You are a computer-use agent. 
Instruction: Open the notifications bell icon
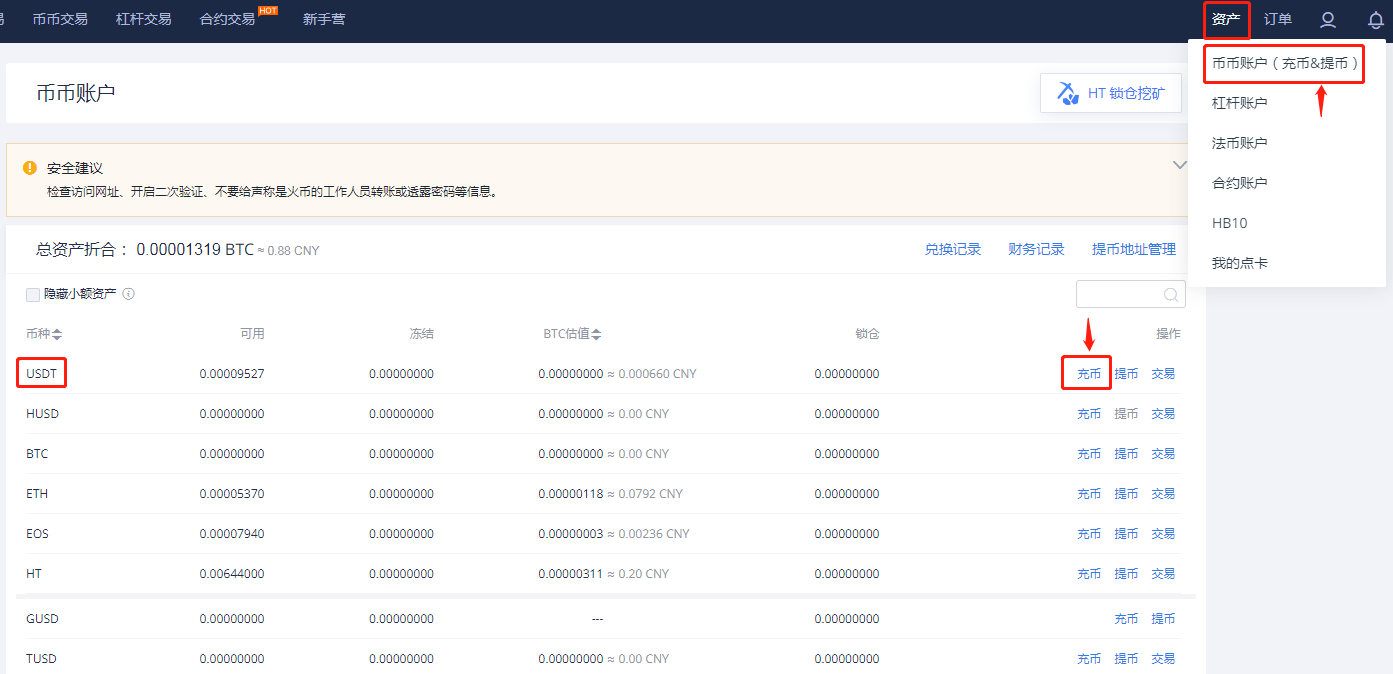point(1376,19)
